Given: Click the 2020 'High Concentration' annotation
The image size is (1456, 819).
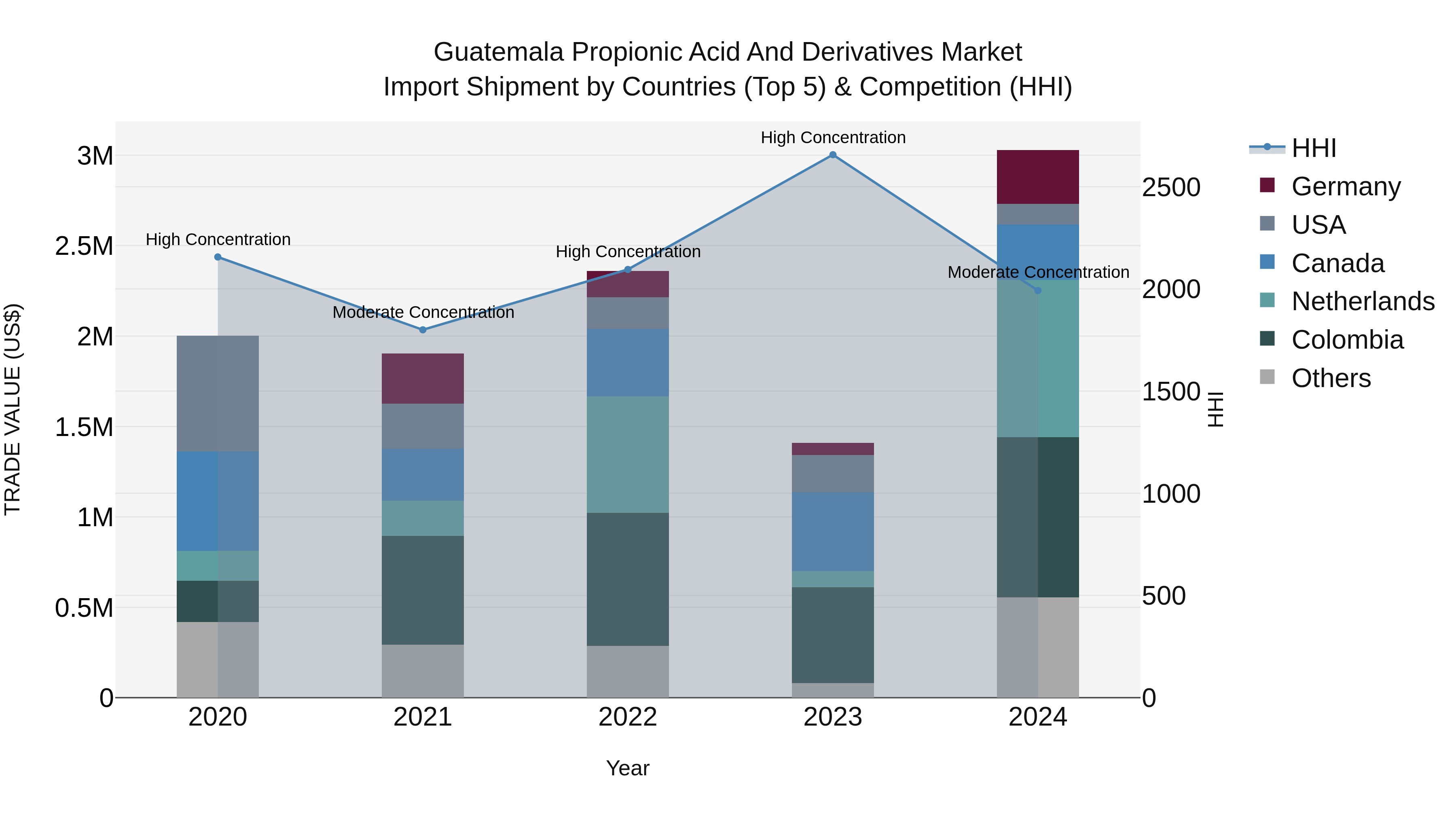Looking at the screenshot, I should (218, 240).
